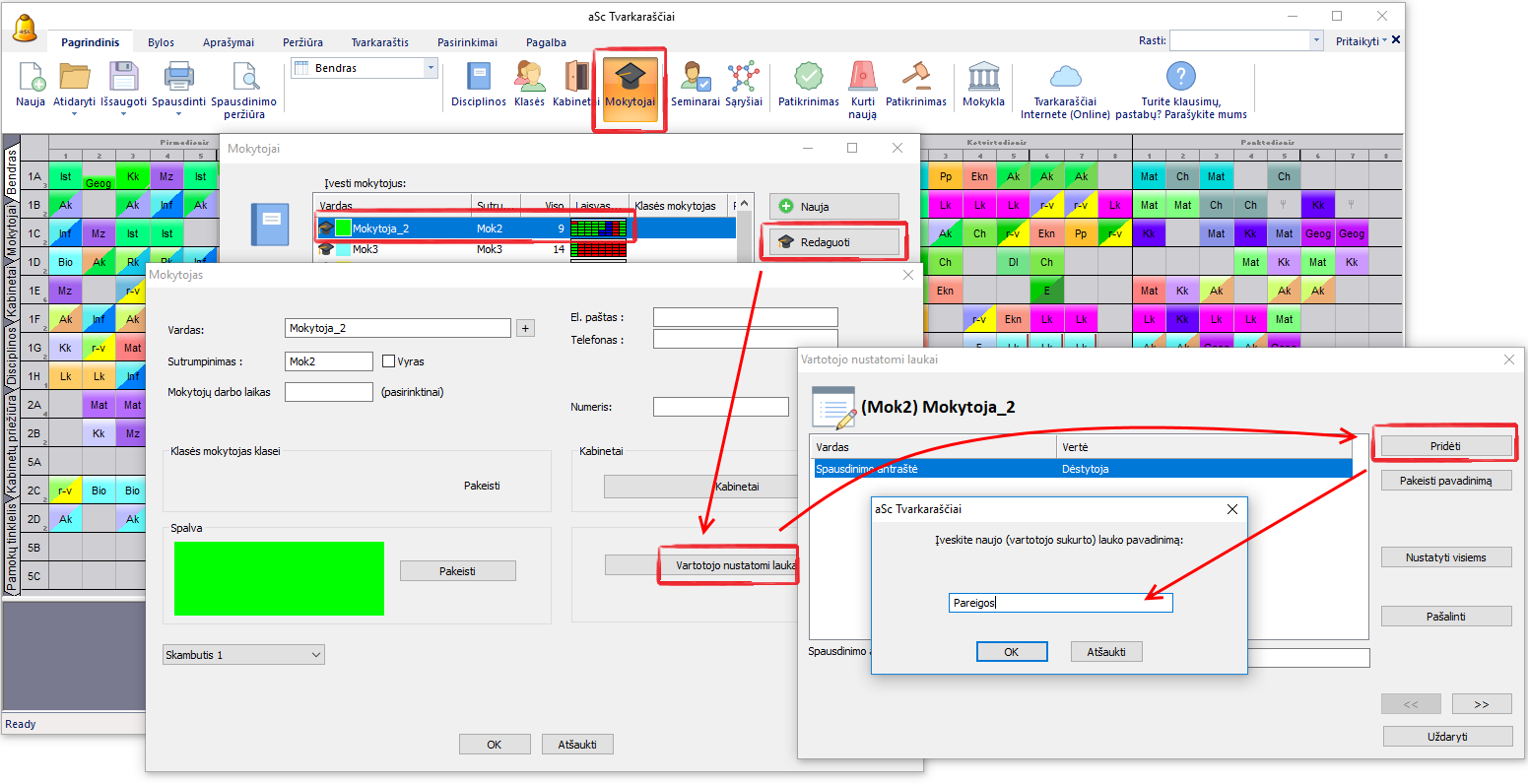Click the Vartotojo nustatomi laukai button
Screen dimensions: 1528x784
click(x=728, y=565)
